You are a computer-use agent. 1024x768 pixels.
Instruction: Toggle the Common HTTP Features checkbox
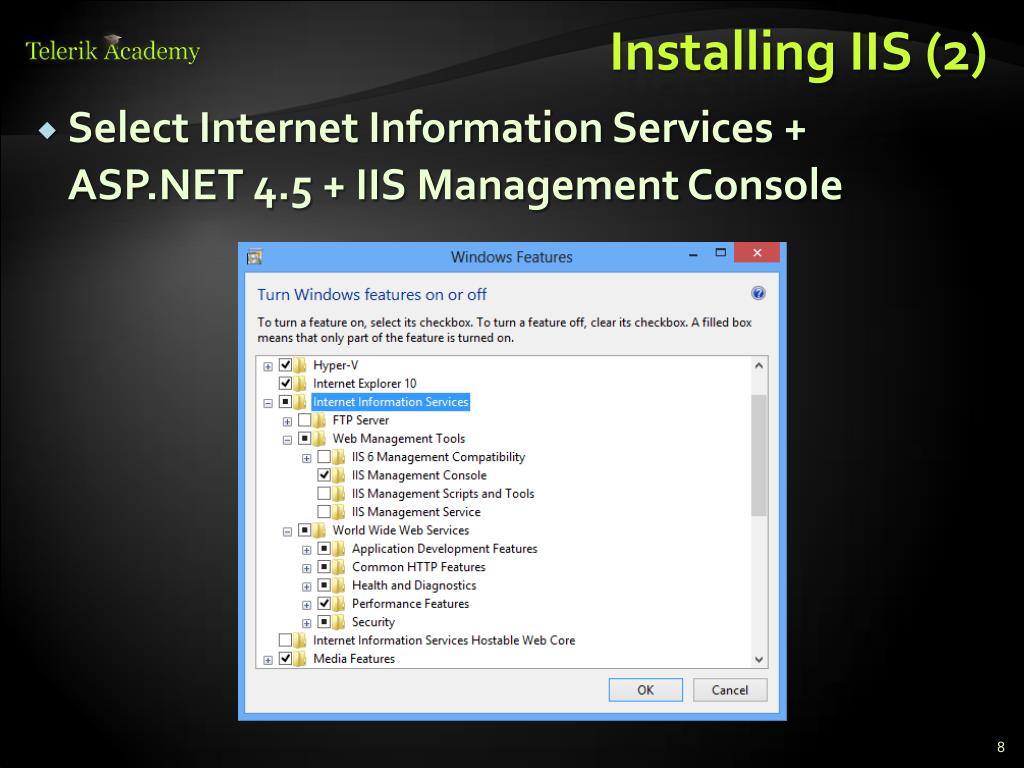tap(324, 566)
